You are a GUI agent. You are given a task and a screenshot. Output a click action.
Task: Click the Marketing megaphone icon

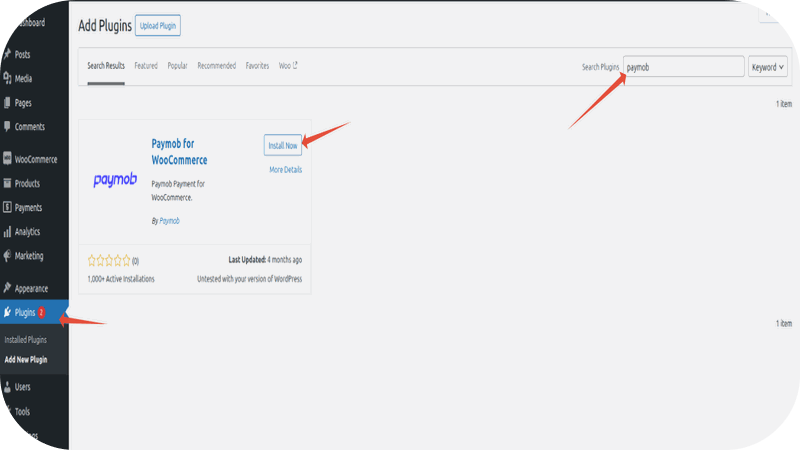[7, 256]
